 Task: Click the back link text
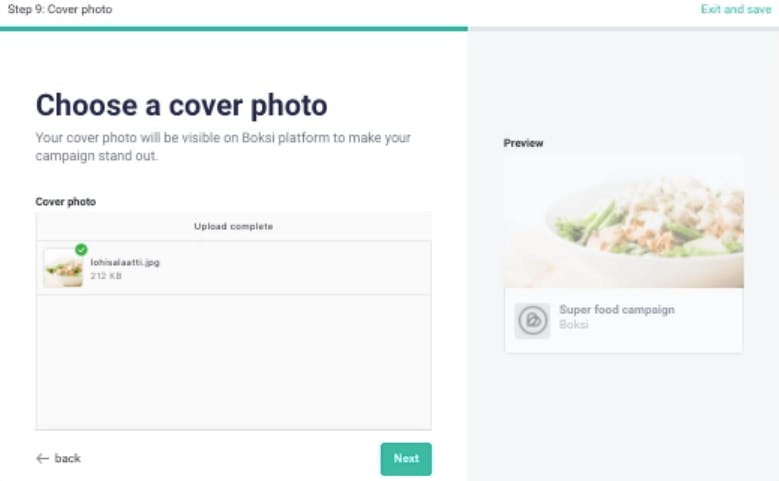tap(68, 458)
